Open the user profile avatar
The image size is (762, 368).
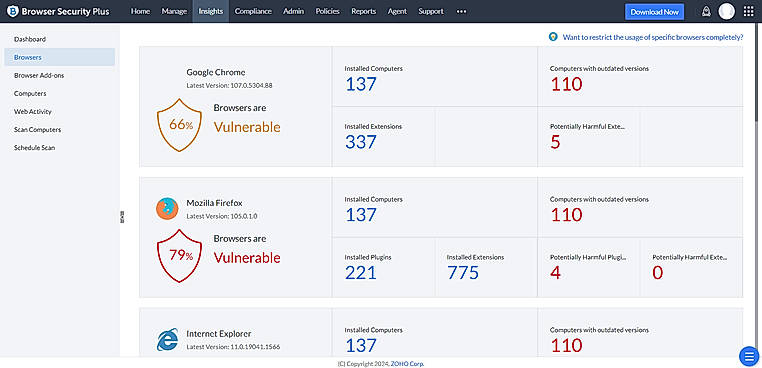[x=727, y=11]
